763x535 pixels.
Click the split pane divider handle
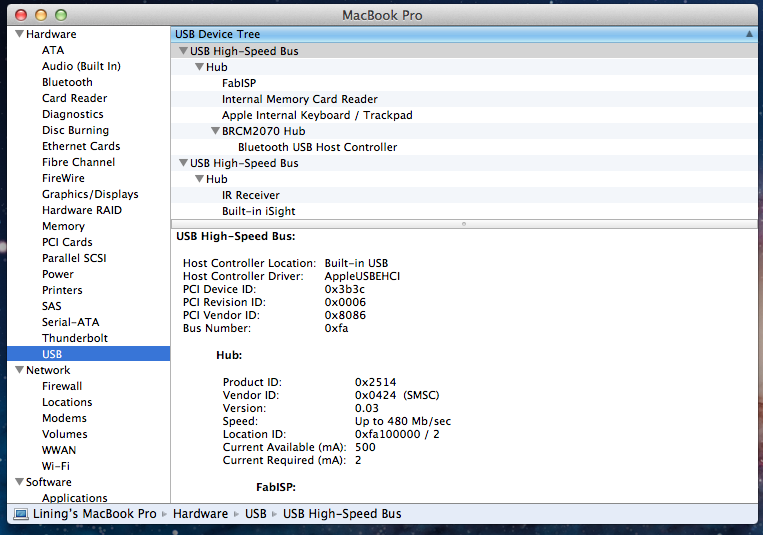tap(462, 223)
